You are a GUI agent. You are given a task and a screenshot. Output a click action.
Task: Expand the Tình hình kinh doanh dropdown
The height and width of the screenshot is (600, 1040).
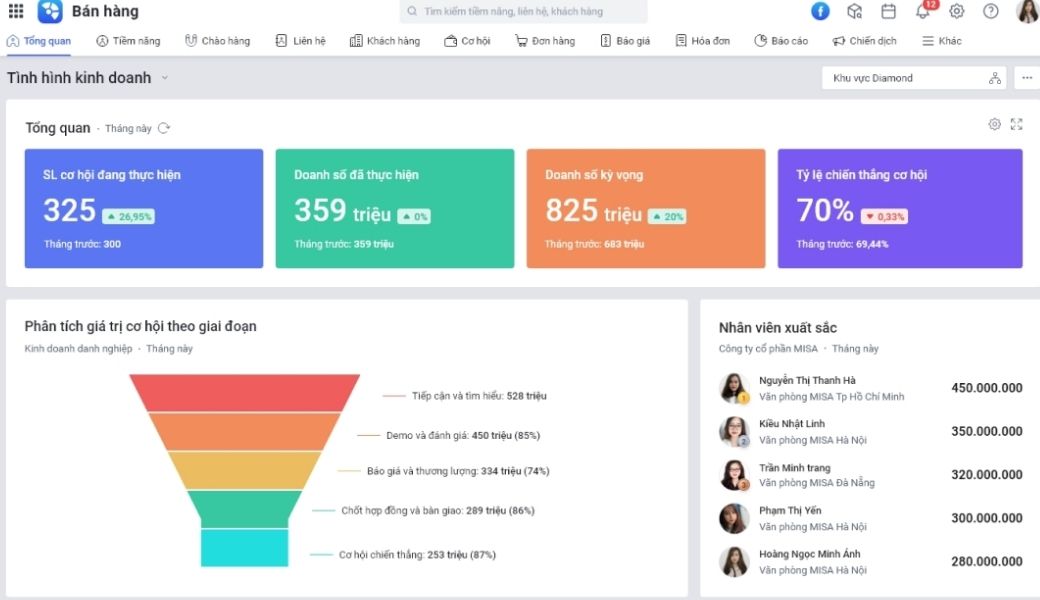(x=164, y=78)
